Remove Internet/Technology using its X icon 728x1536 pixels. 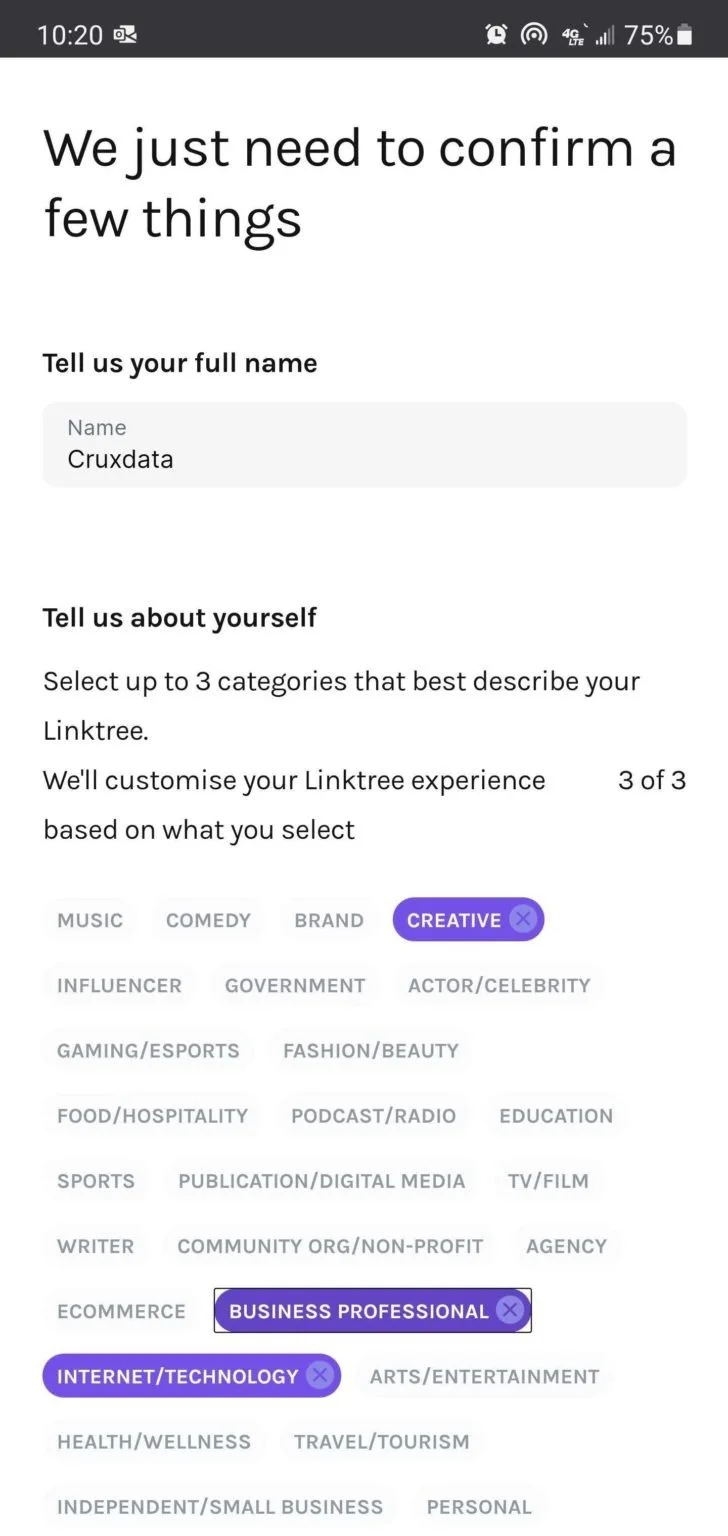point(320,1376)
